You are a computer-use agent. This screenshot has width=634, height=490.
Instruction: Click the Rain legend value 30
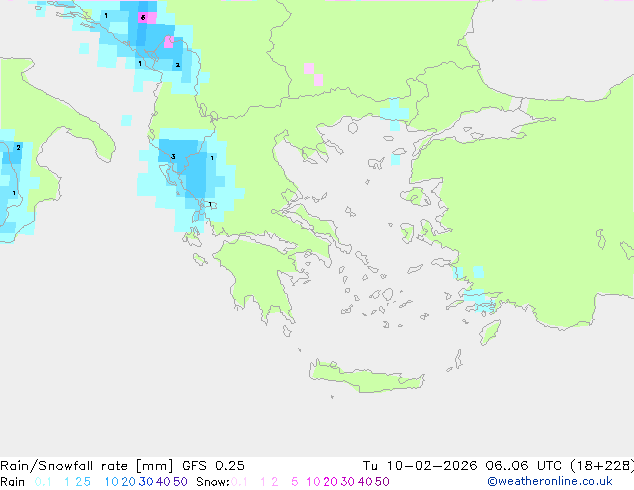(146, 482)
